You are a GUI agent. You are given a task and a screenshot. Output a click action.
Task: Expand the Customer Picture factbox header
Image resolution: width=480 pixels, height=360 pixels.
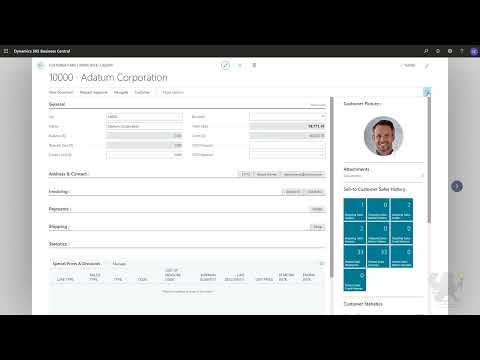(x=362, y=104)
